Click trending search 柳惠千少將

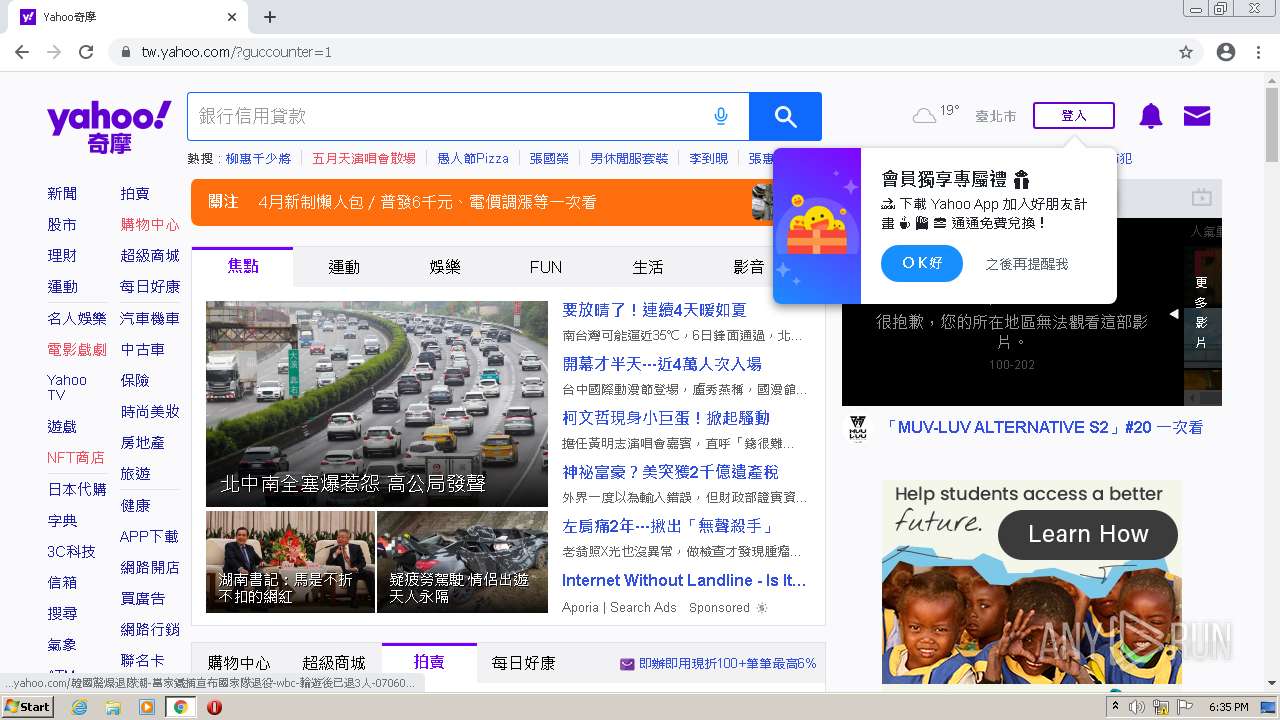click(258, 158)
